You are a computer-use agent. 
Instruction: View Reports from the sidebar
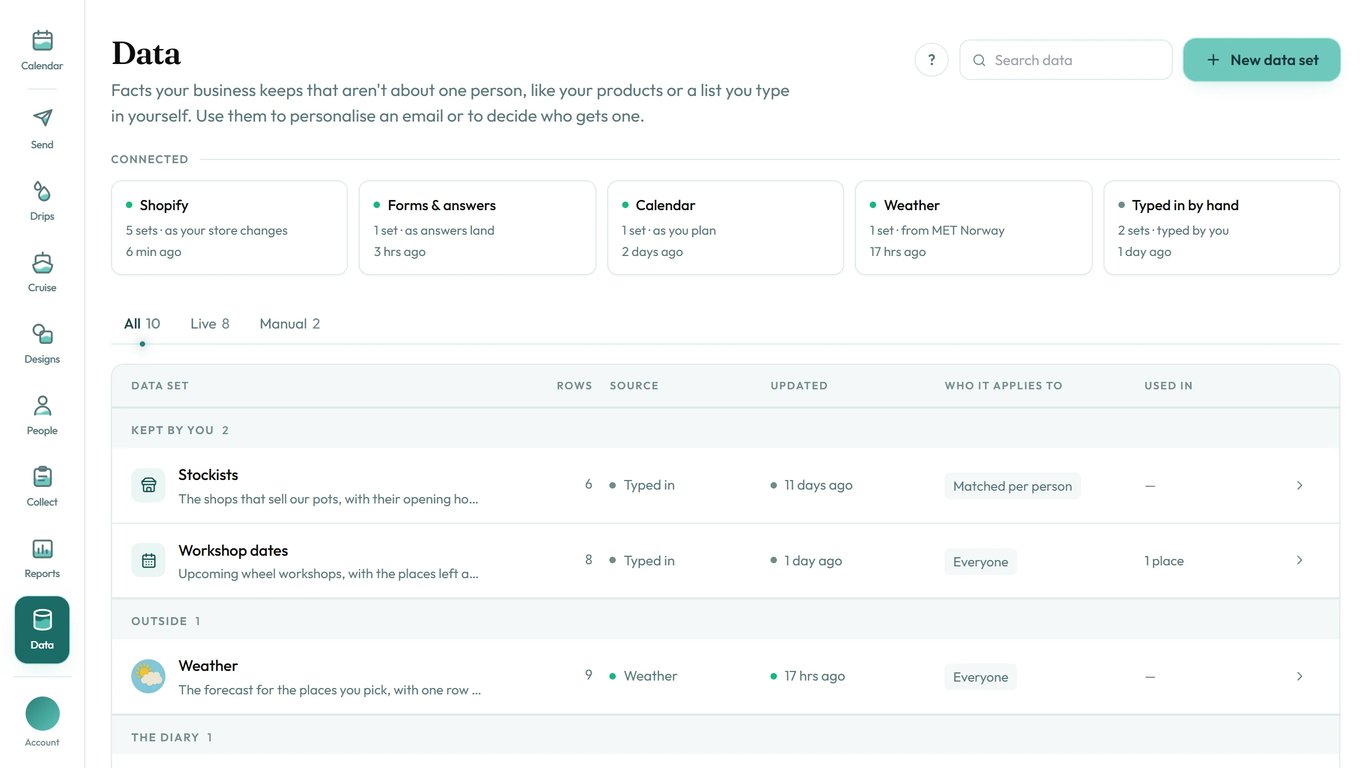(42, 557)
